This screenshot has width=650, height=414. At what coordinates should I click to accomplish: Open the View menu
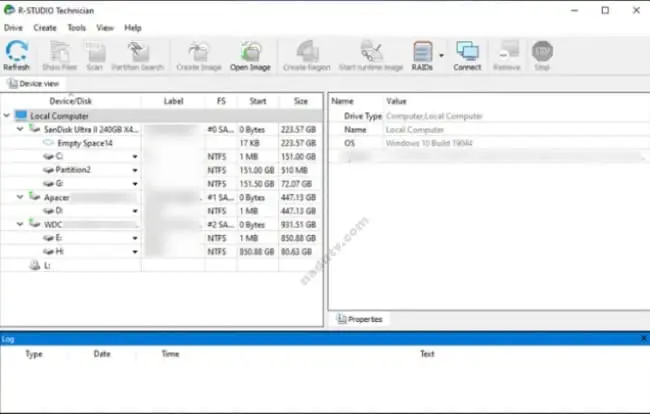click(x=105, y=28)
